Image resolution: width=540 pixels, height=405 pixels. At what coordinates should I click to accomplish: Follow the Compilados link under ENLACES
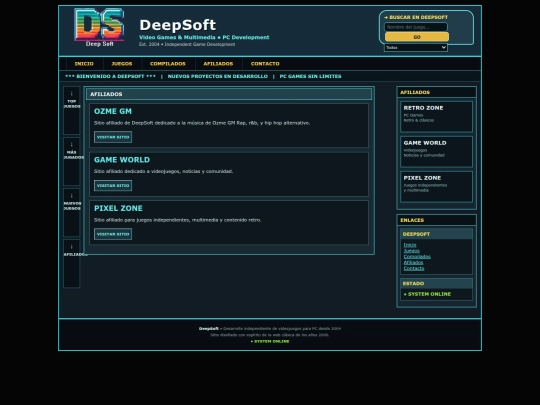(x=417, y=257)
